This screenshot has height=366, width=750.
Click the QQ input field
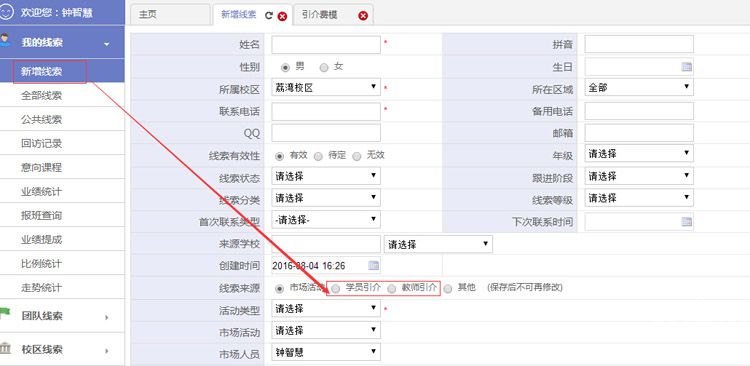tap(326, 133)
